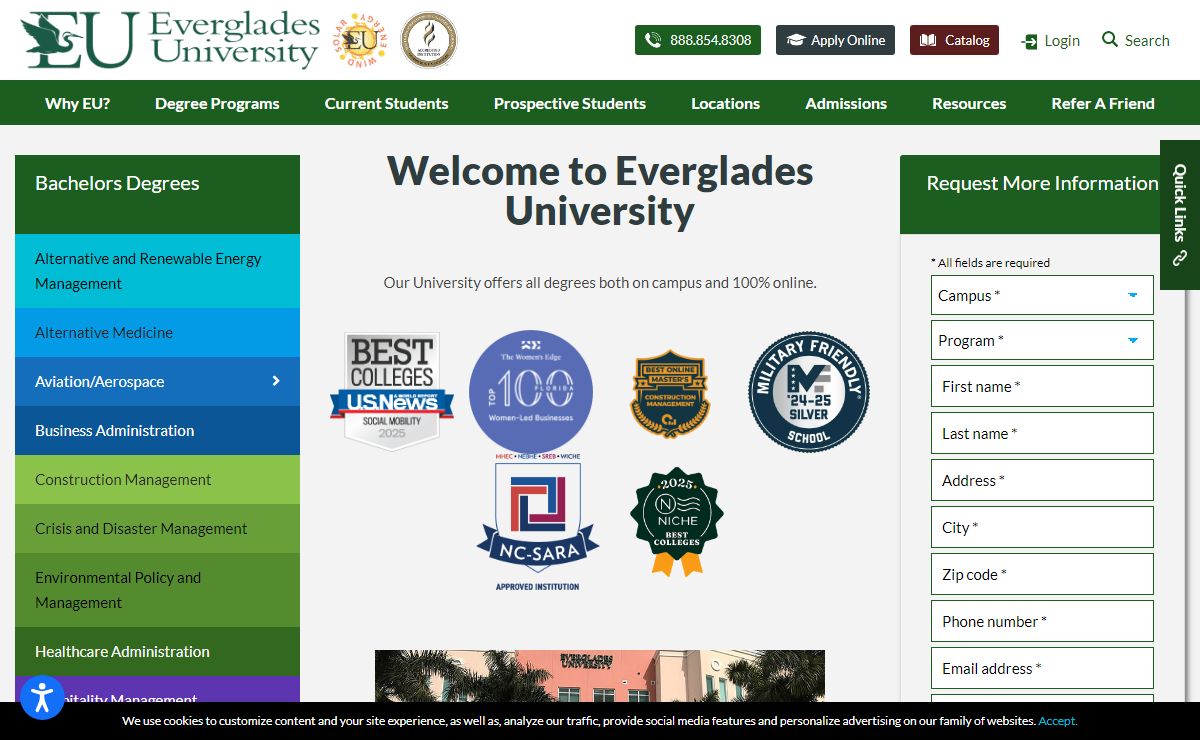This screenshot has width=1200, height=740.
Task: Click the campus building photo
Action: click(x=600, y=676)
